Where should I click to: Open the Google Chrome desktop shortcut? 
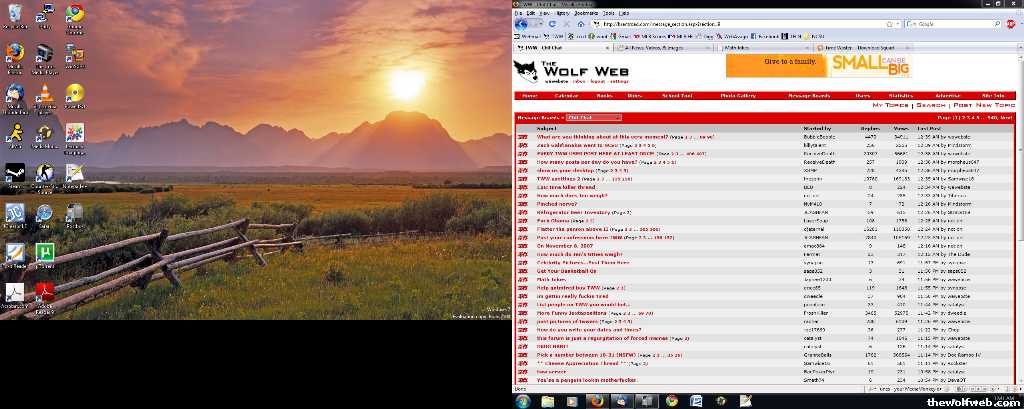[74, 14]
